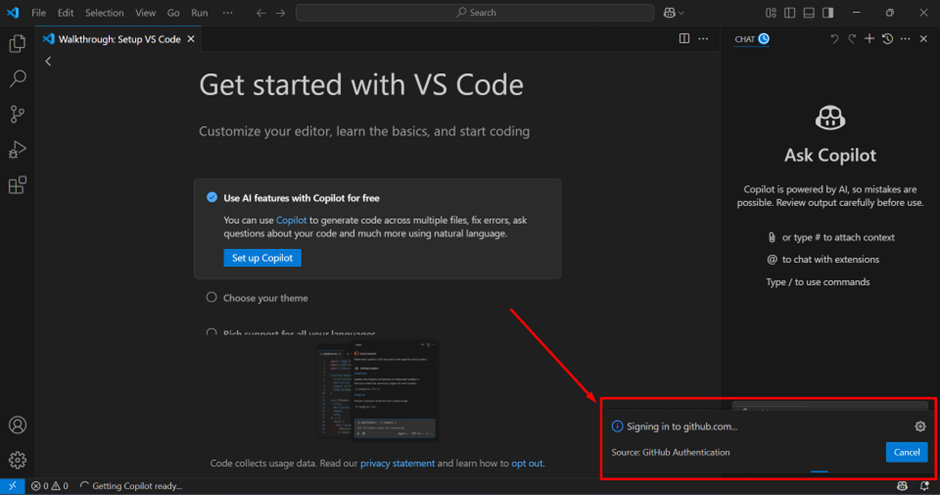
Task: Go forward with the navigation arrow
Action: pos(281,13)
